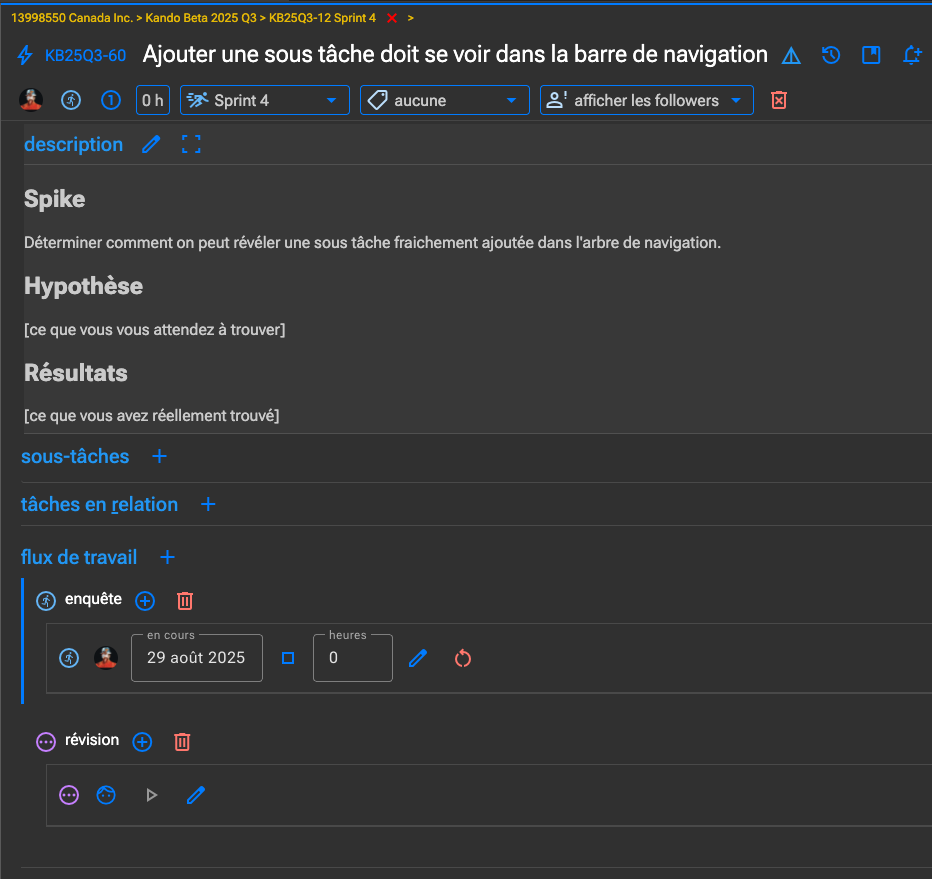Stop the in-progress enquête step
This screenshot has height=879, width=932.
click(x=288, y=658)
